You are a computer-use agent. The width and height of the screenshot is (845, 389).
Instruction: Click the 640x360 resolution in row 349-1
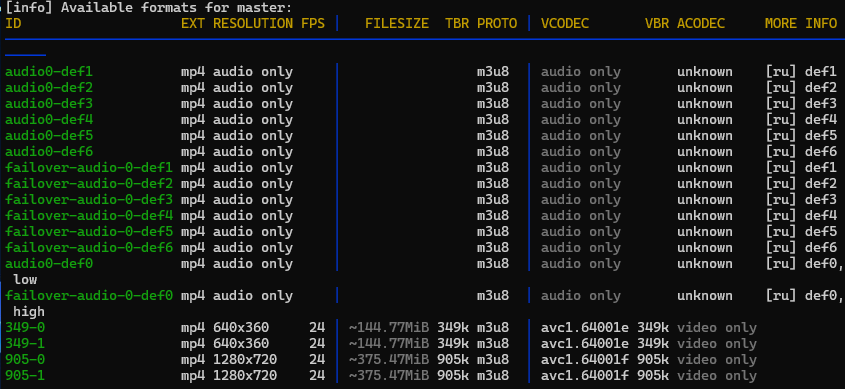point(241,344)
